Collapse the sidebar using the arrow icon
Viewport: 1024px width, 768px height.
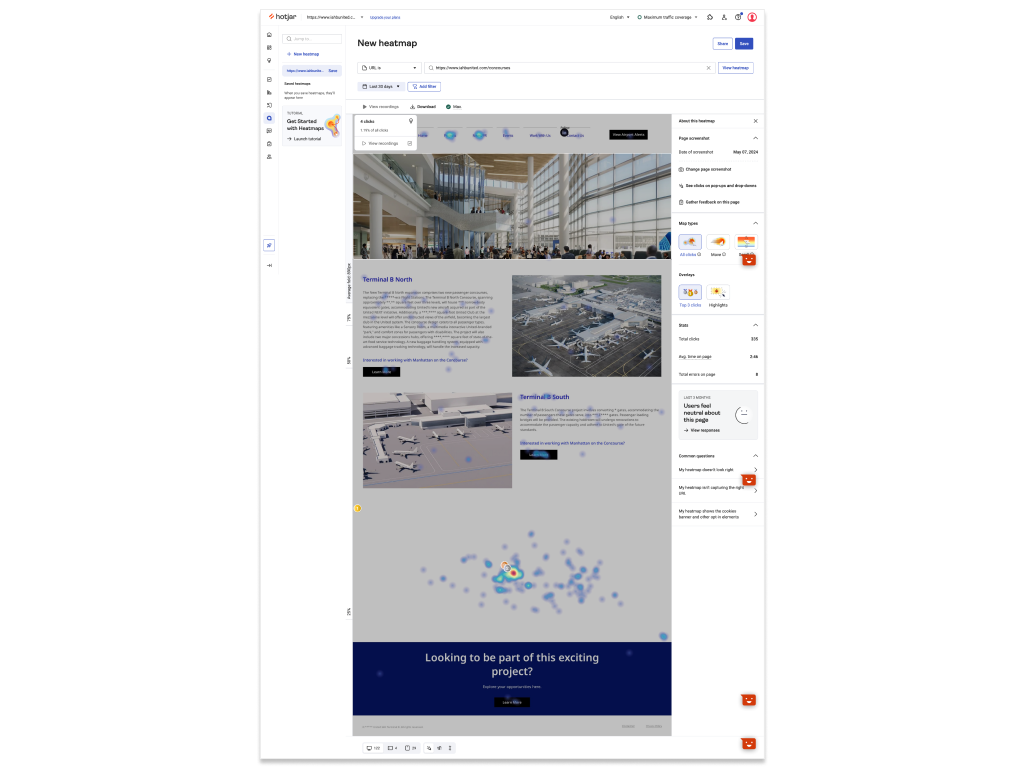point(269,265)
